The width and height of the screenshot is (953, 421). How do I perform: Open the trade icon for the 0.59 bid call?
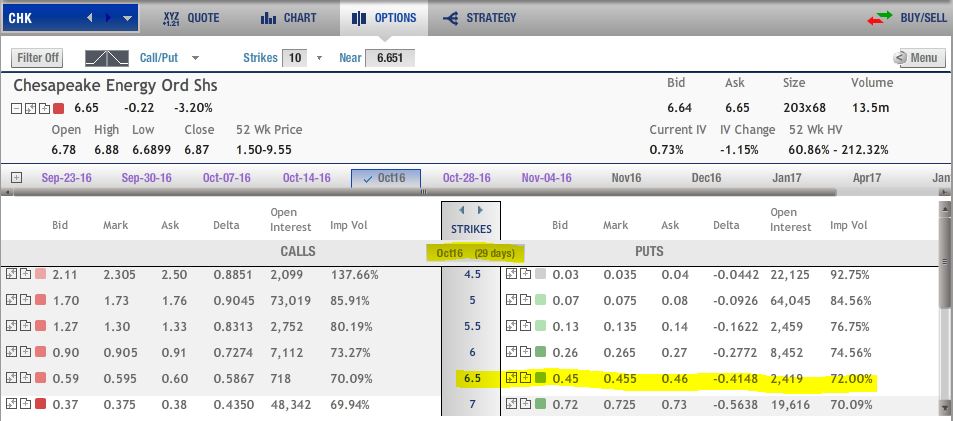pyautogui.click(x=11, y=378)
